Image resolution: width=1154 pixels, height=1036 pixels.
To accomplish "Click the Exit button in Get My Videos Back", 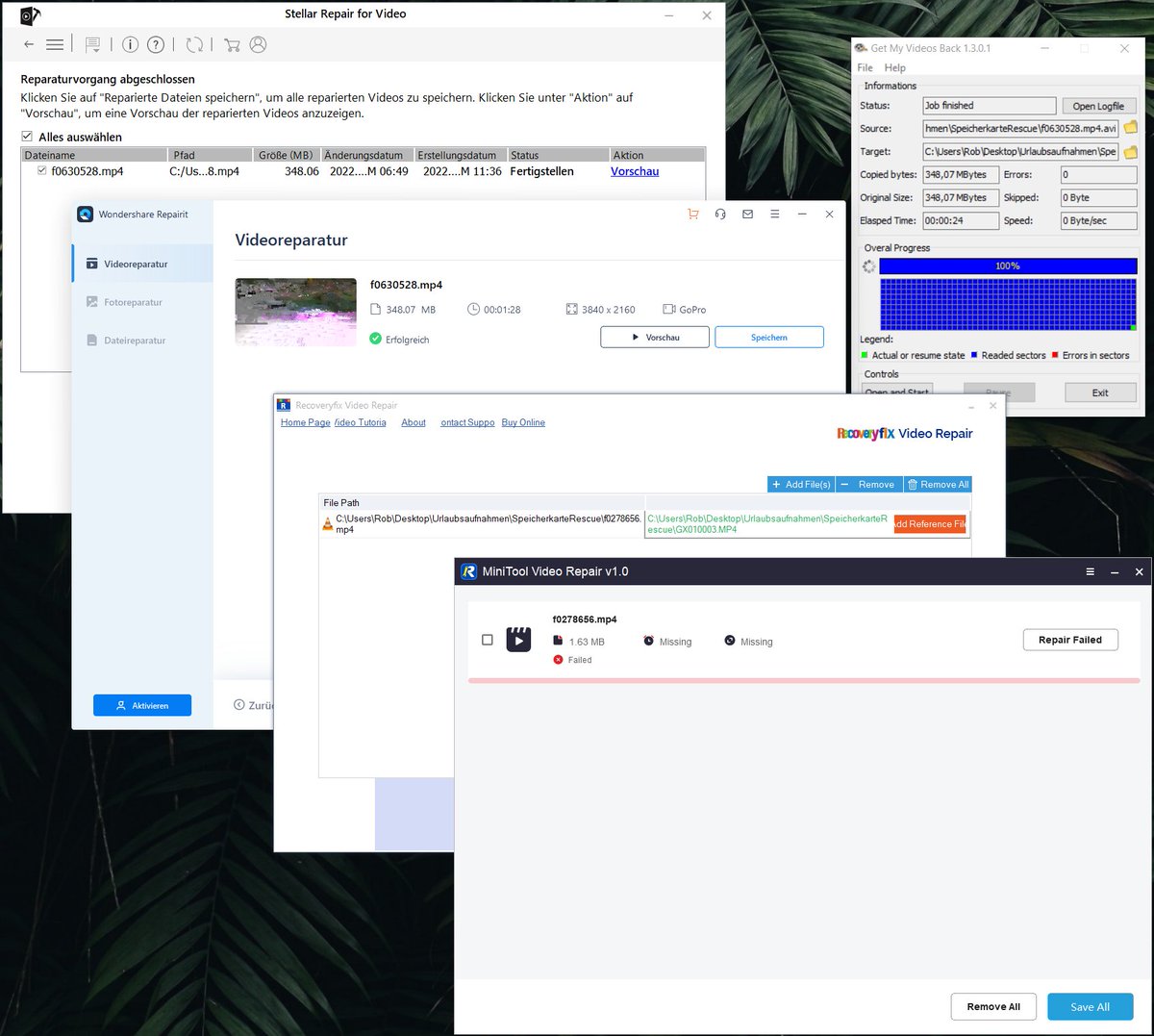I will (1100, 392).
